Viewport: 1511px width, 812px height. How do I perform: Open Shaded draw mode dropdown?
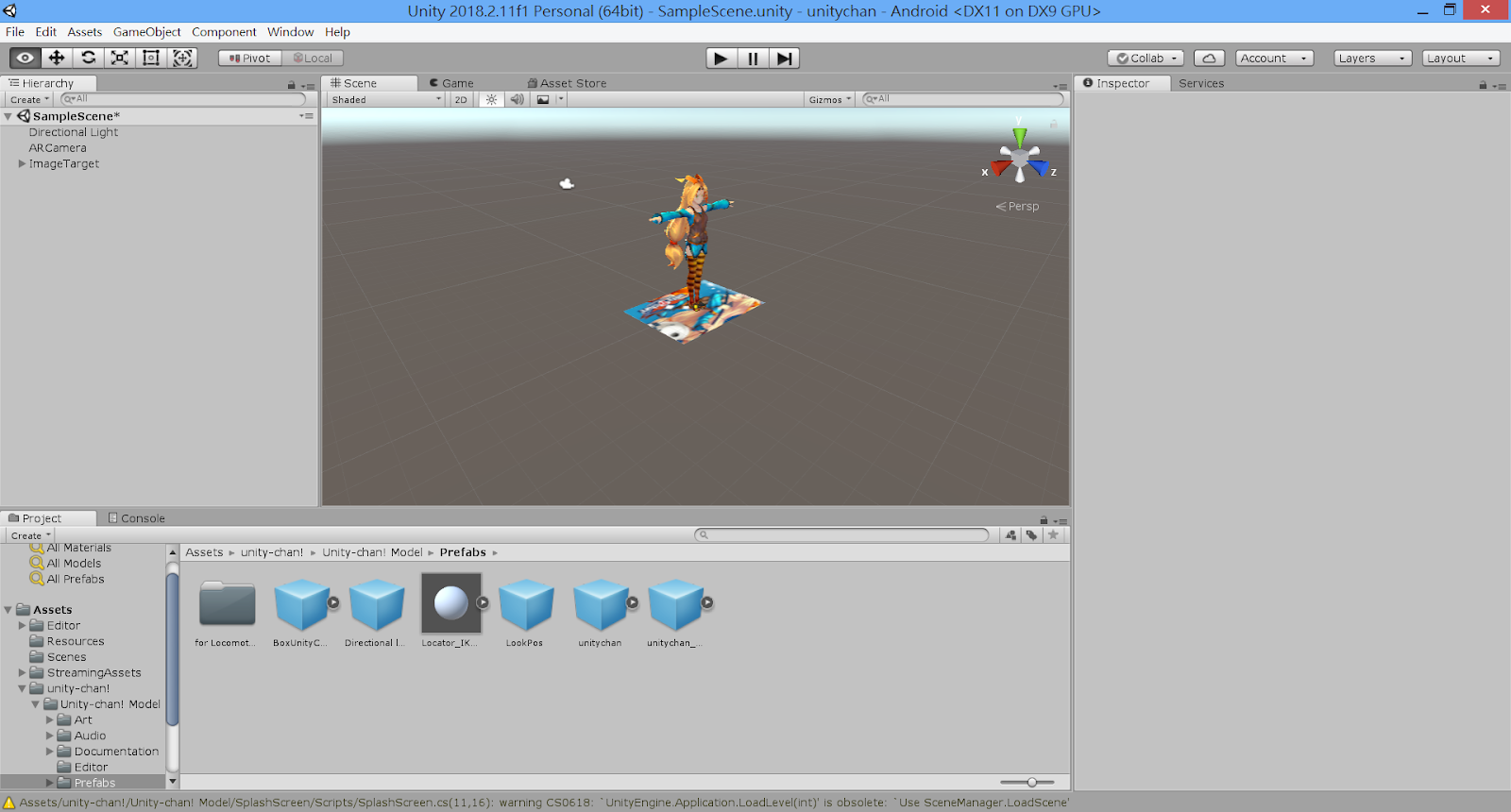click(385, 99)
